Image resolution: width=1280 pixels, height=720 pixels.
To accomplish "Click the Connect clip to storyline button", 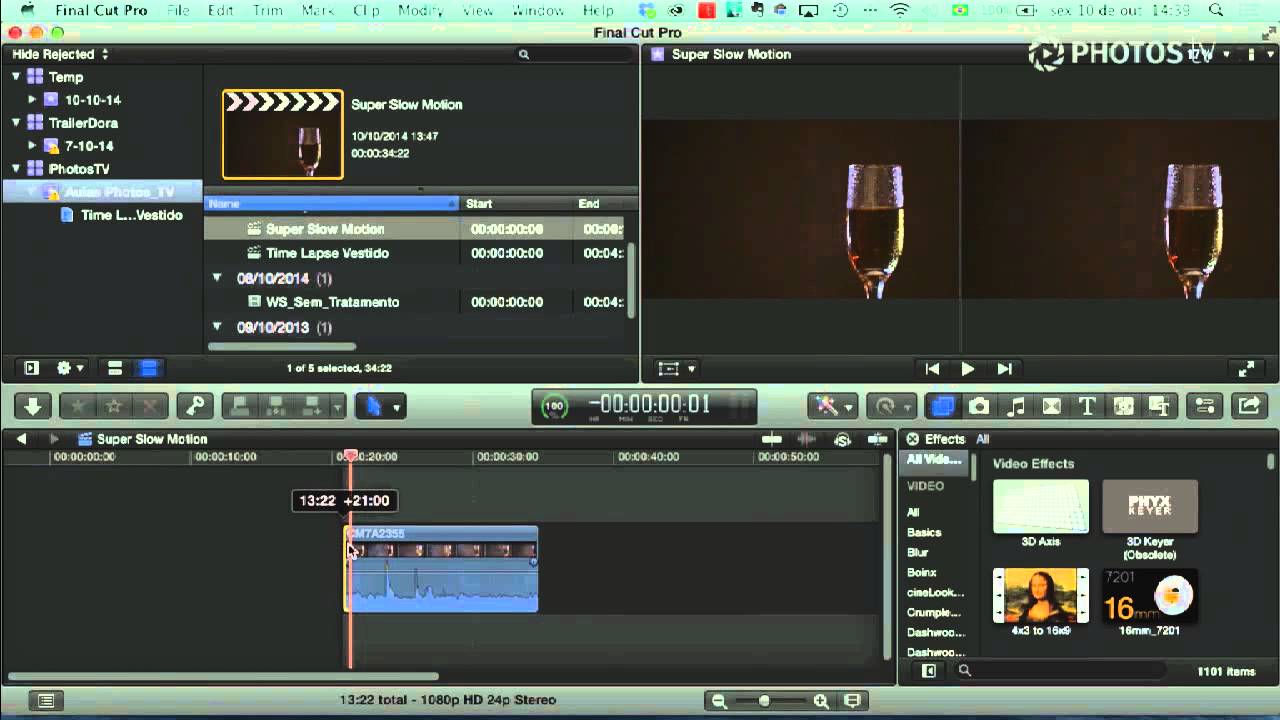I will pyautogui.click(x=240, y=406).
